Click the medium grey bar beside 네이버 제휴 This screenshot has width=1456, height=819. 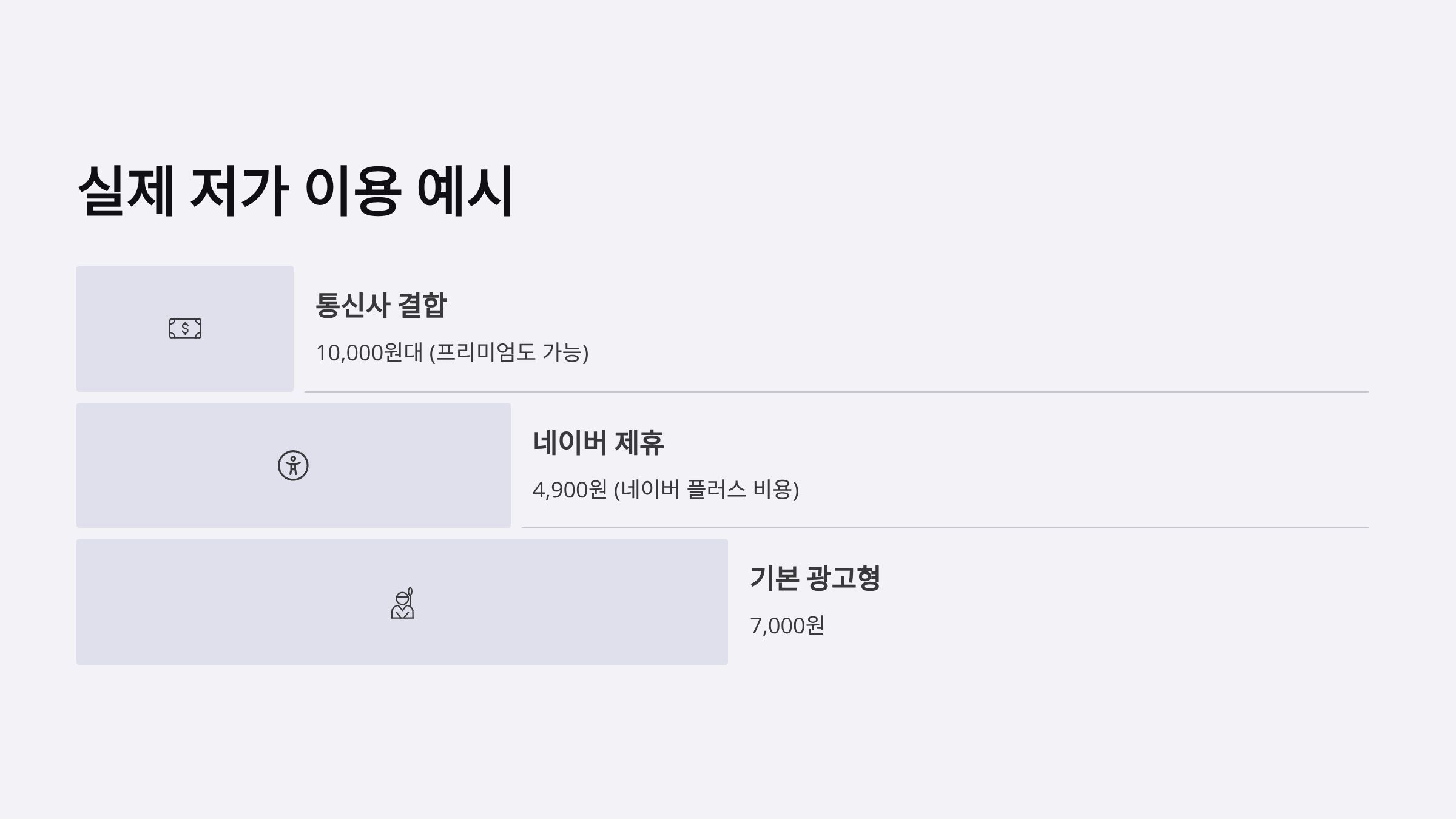click(294, 465)
